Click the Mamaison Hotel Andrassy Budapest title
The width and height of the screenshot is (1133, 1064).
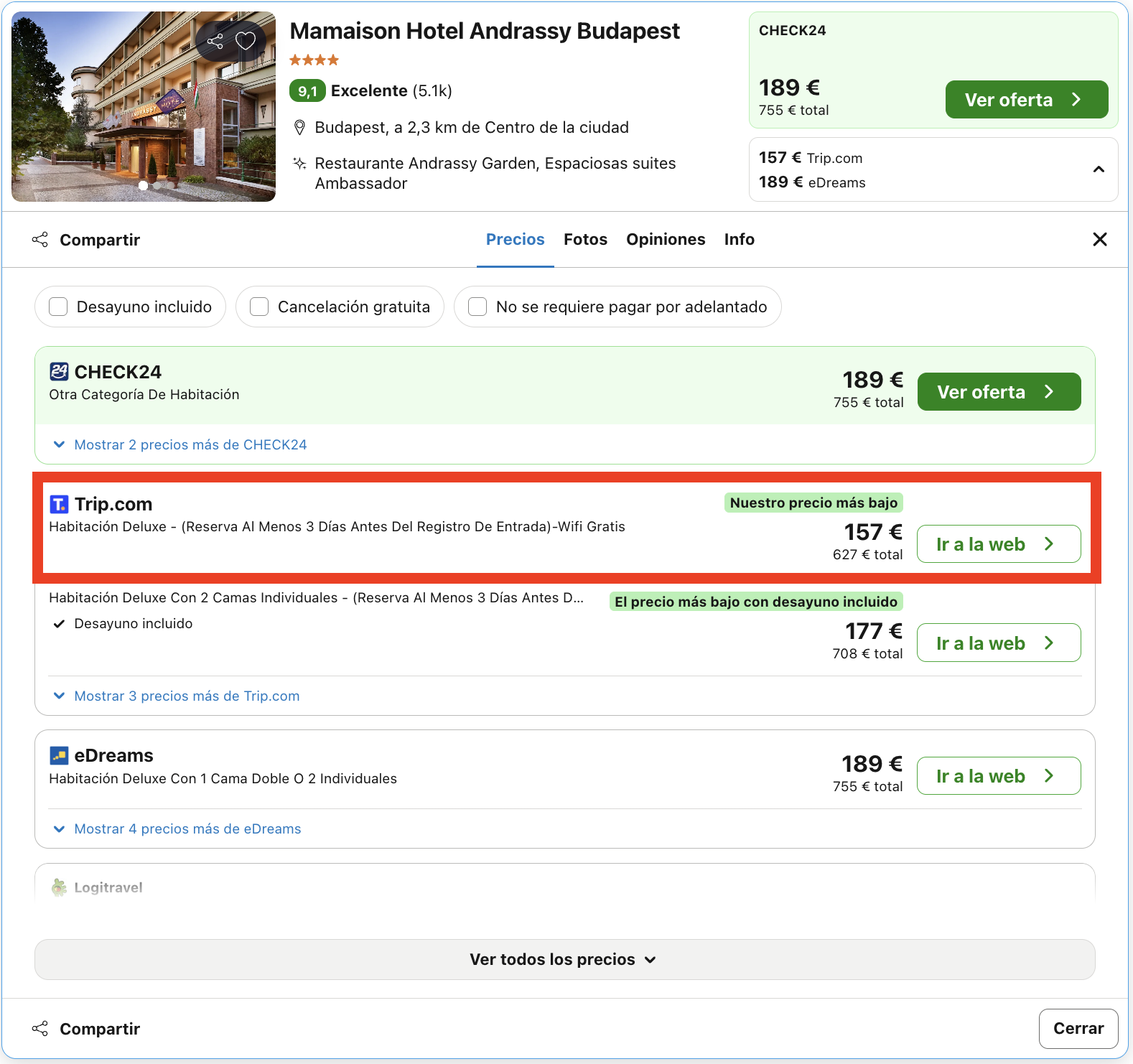(485, 31)
